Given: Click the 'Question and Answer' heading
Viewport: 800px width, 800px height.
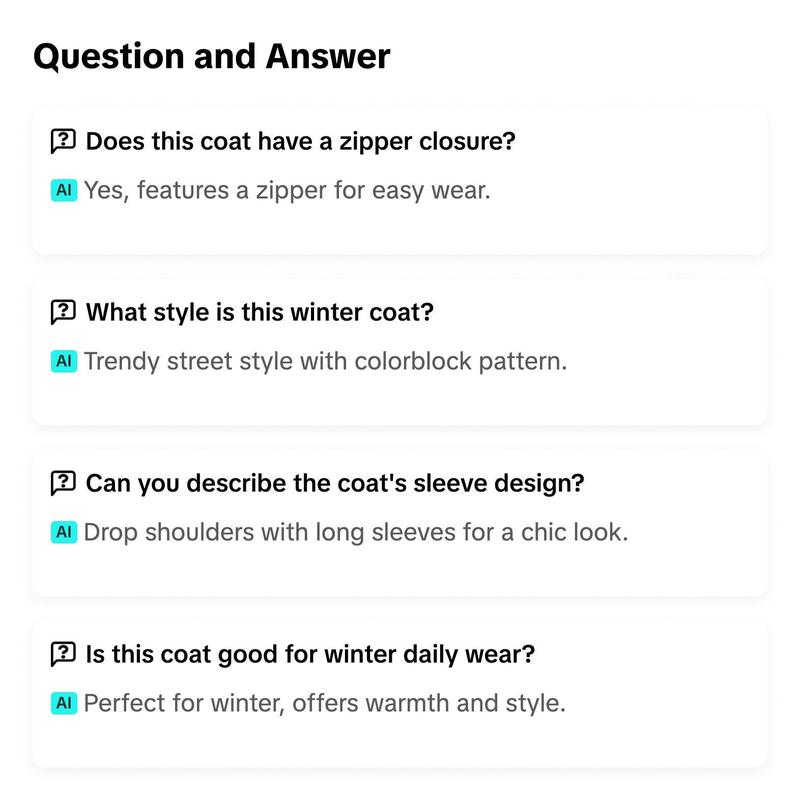Looking at the screenshot, I should click(212, 56).
